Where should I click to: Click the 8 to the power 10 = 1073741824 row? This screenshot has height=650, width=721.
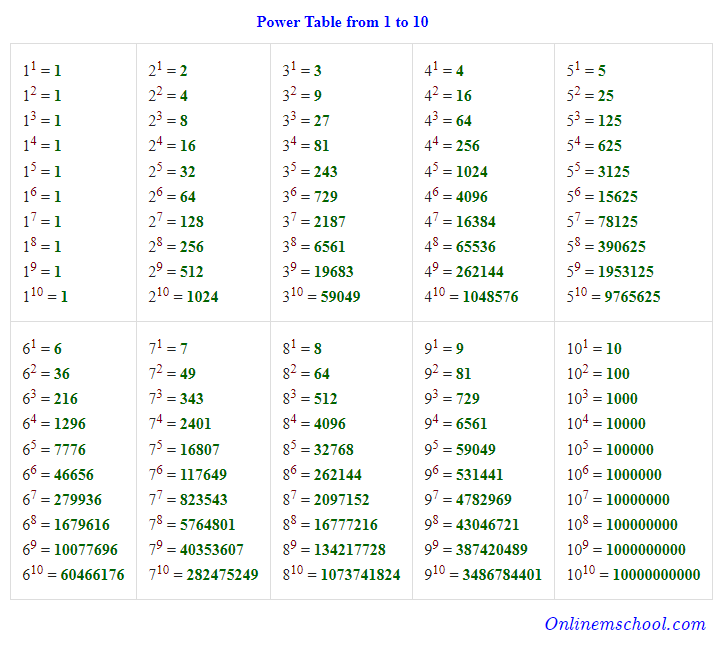[x=341, y=574]
